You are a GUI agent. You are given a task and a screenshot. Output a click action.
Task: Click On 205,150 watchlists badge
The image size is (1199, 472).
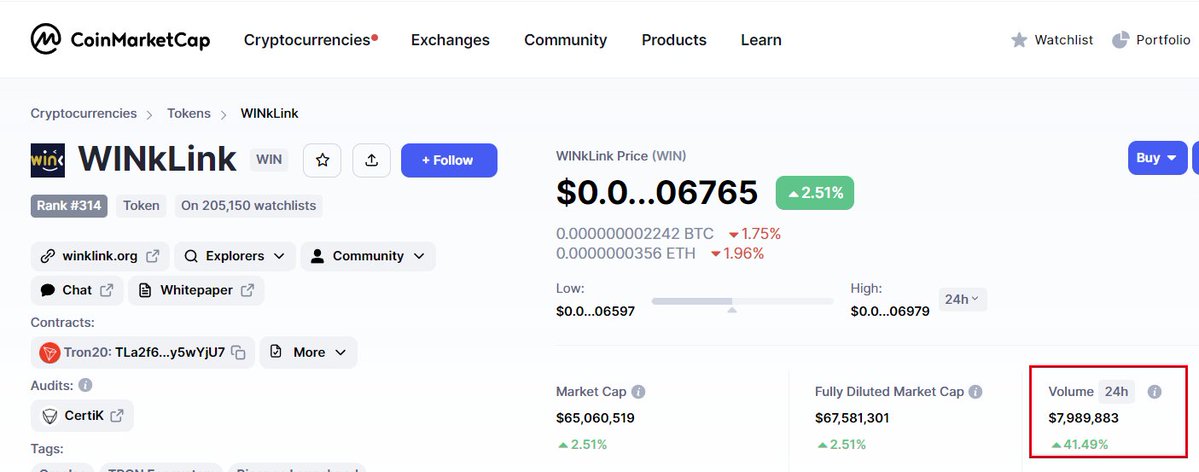coord(249,206)
